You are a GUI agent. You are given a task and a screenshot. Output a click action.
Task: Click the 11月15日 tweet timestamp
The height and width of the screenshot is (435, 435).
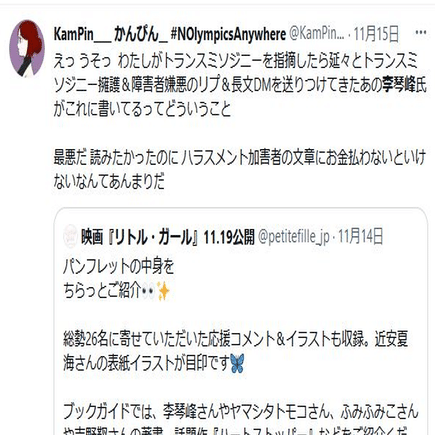point(376,34)
